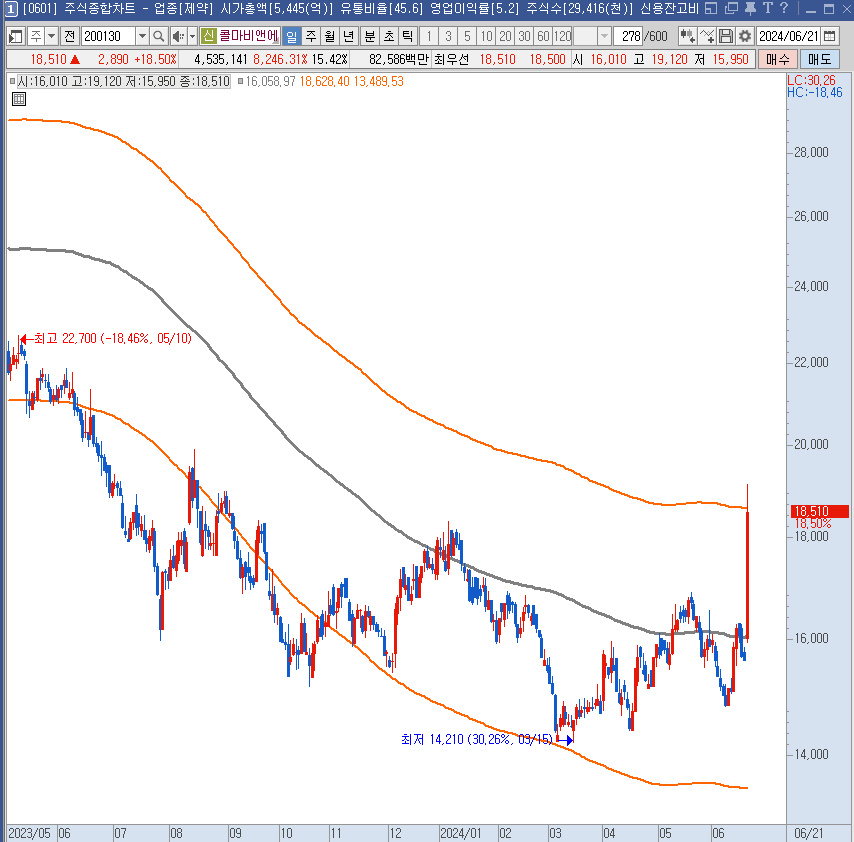Switch to 초 (second) chart period
Screen dimensions: 854x842
(x=389, y=36)
